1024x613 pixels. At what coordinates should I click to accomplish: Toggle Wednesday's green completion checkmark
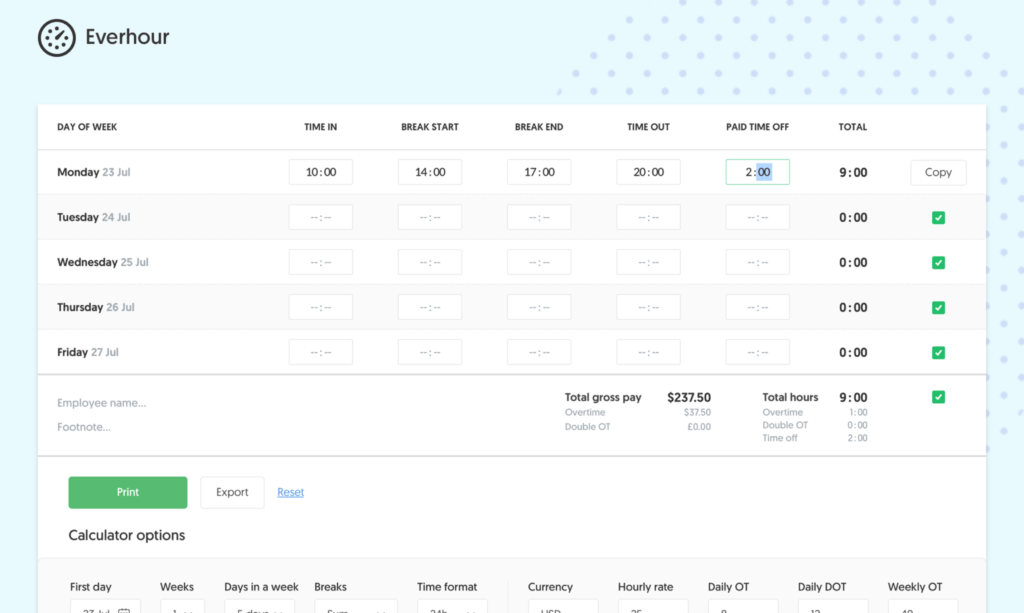pos(938,262)
